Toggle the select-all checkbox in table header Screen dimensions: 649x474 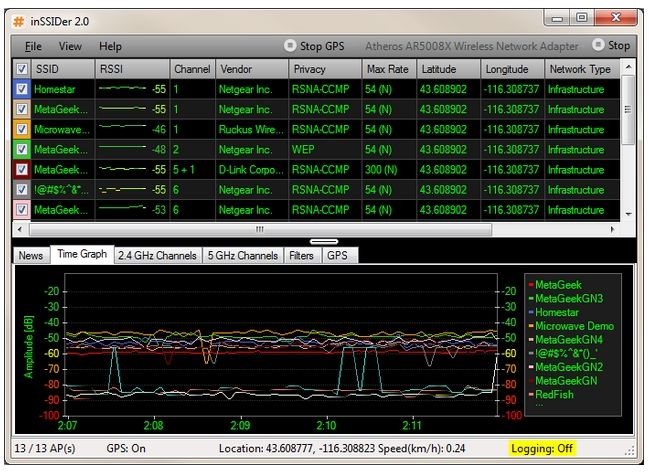tap(23, 69)
